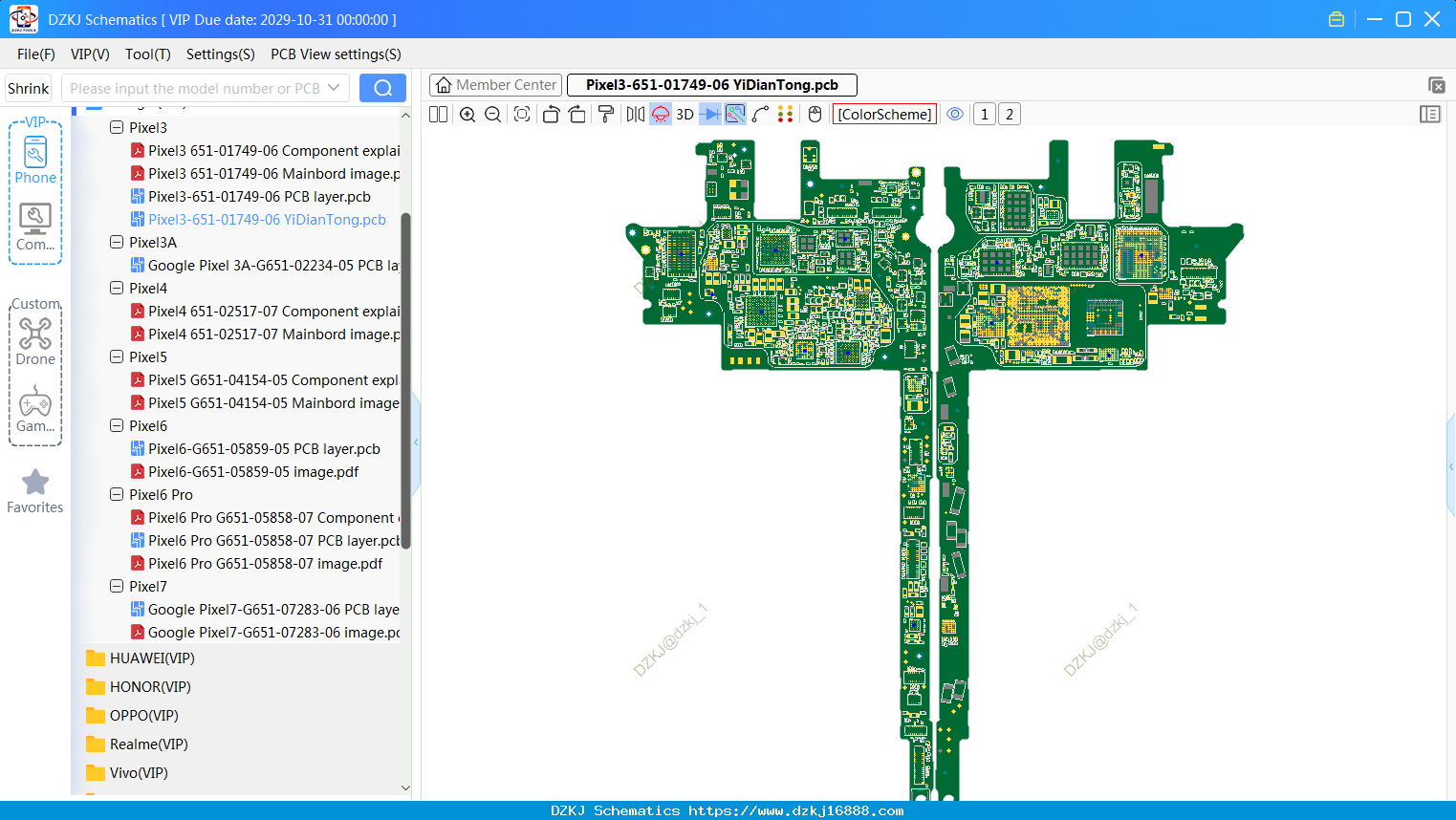Open the Settings(S) menu
Viewport: 1456px width, 820px height.
pos(221,54)
